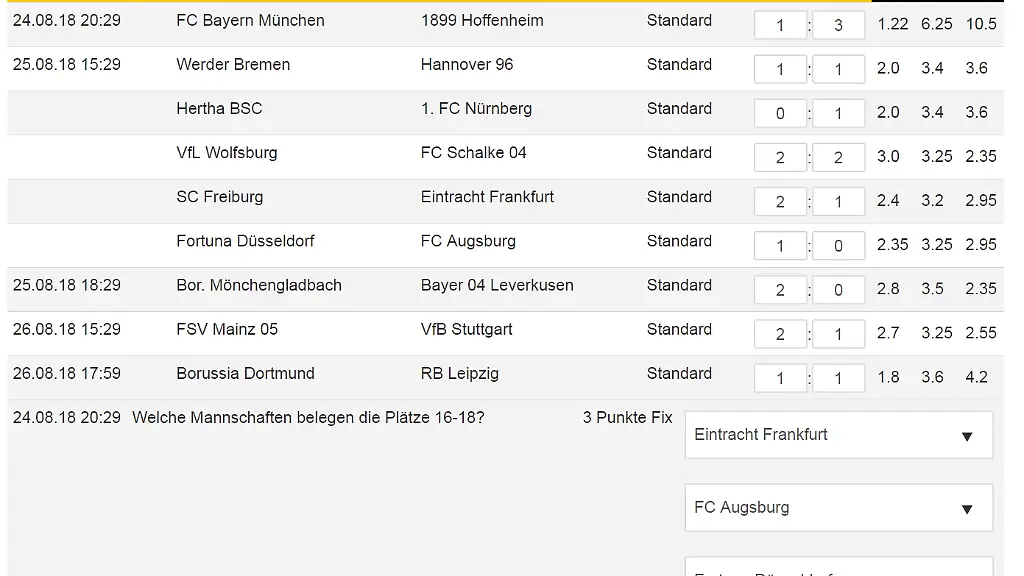1024x576 pixels.
Task: Select the away score field for 1899 Hoffenheim
Action: click(x=838, y=25)
